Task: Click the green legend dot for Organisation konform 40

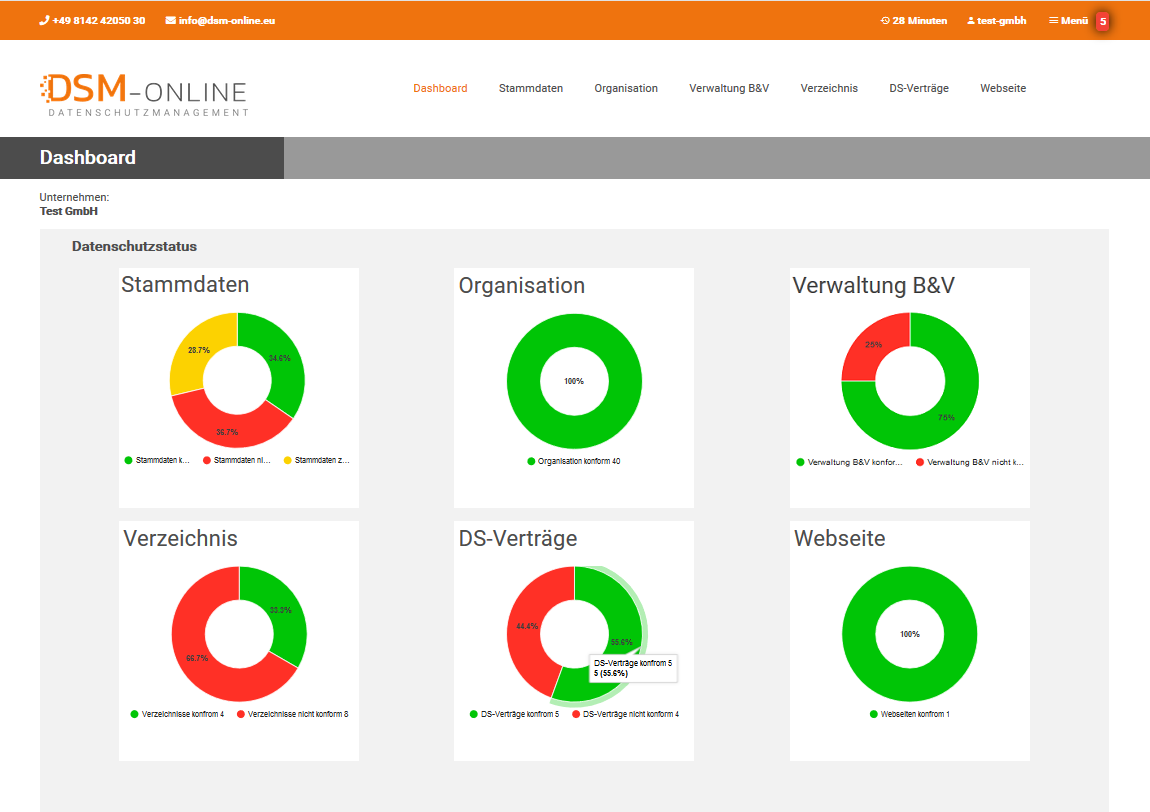Action: (531, 462)
